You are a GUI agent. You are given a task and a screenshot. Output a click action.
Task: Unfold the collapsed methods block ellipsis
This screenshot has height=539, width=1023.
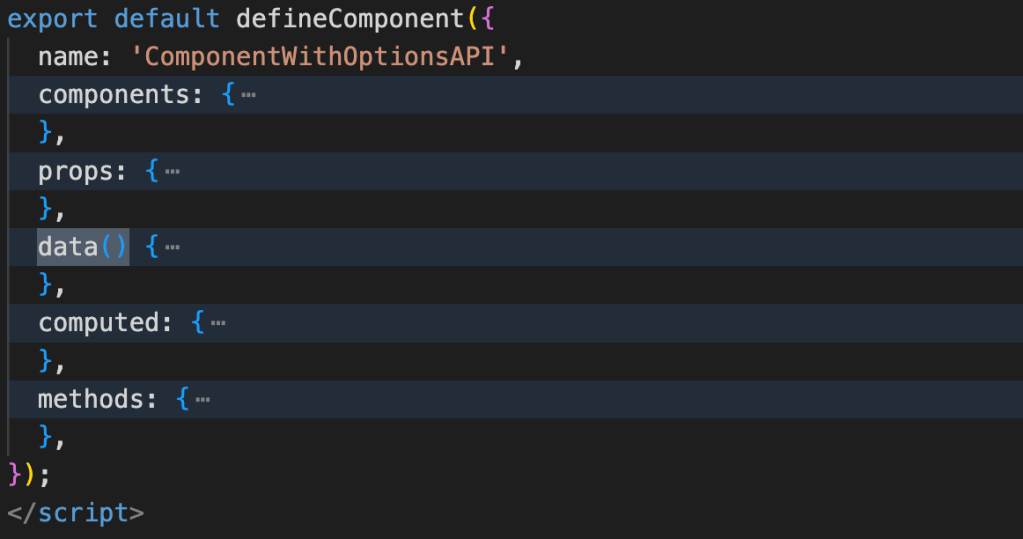tap(203, 400)
